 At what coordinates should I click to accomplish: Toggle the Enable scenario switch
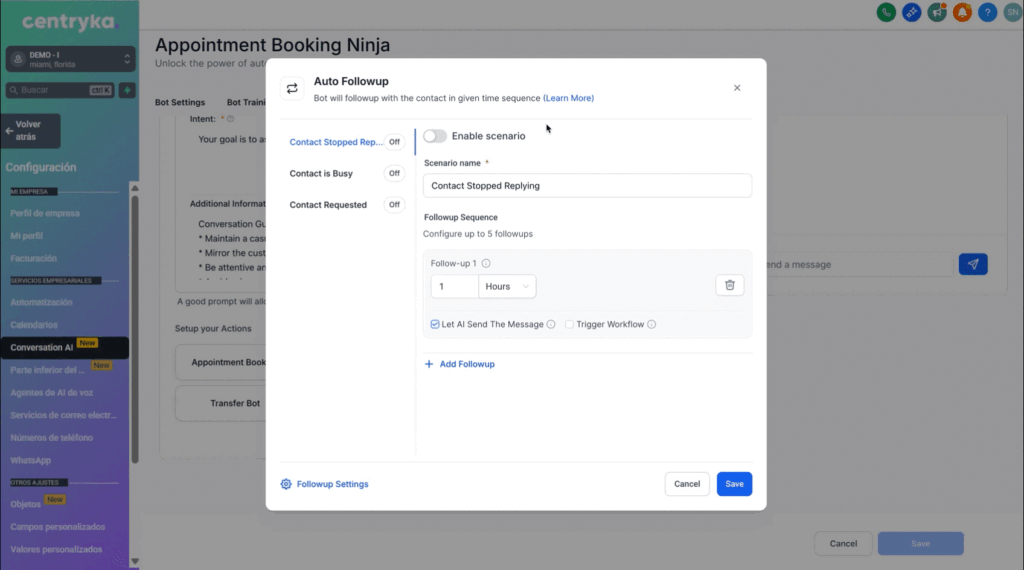434,136
